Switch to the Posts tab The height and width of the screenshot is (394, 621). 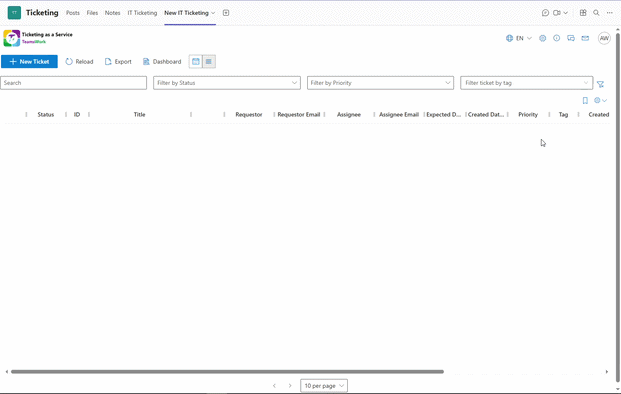click(73, 13)
